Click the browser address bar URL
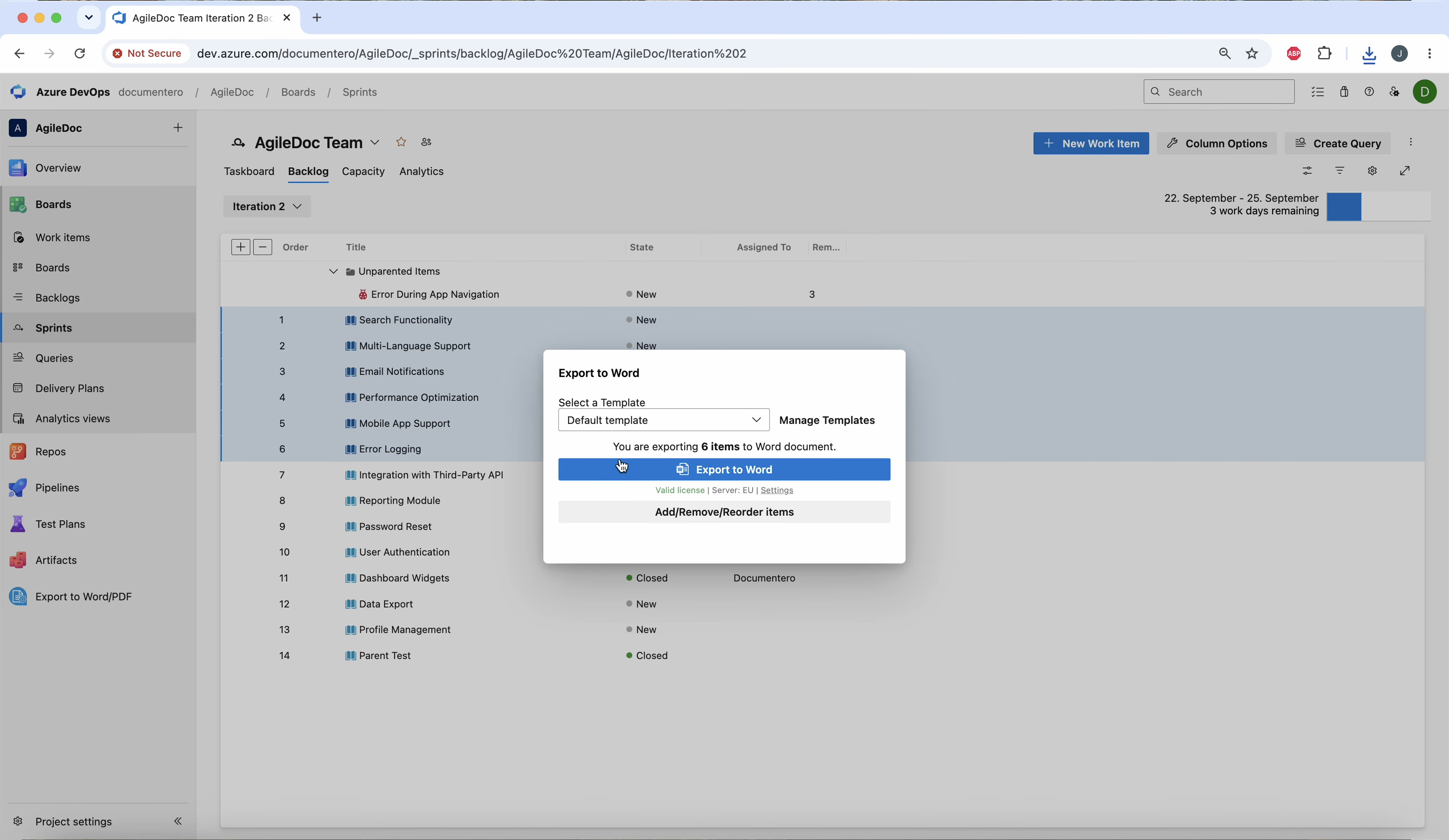This screenshot has height=840, width=1449. pyautogui.click(x=471, y=53)
